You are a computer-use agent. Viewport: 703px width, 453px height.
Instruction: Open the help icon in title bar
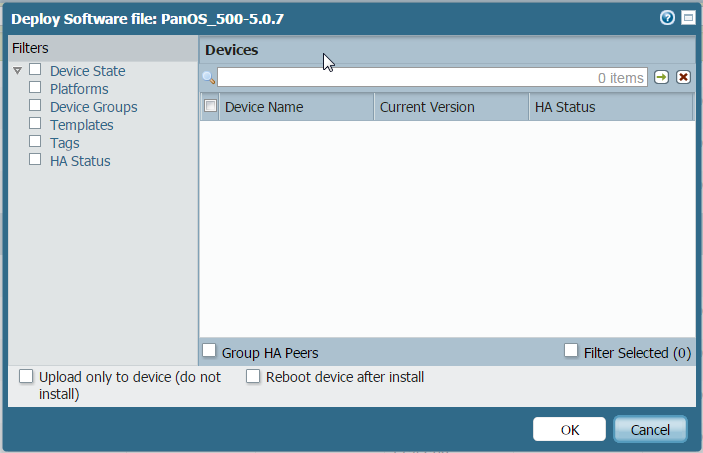668,18
